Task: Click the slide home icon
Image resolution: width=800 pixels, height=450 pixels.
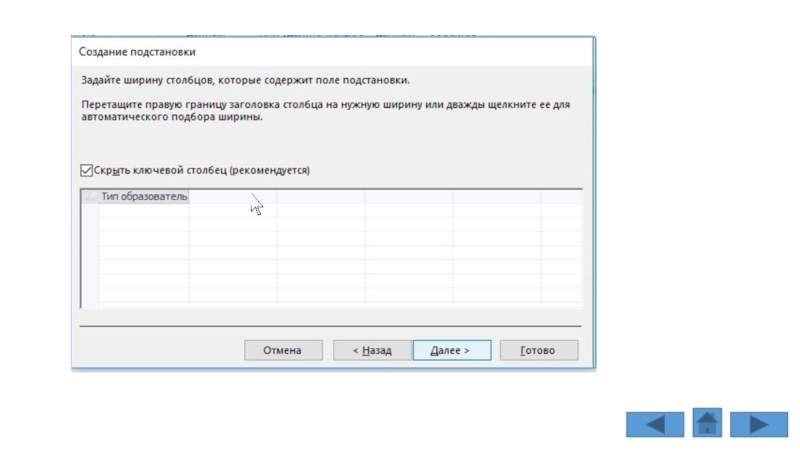Action: tap(707, 422)
